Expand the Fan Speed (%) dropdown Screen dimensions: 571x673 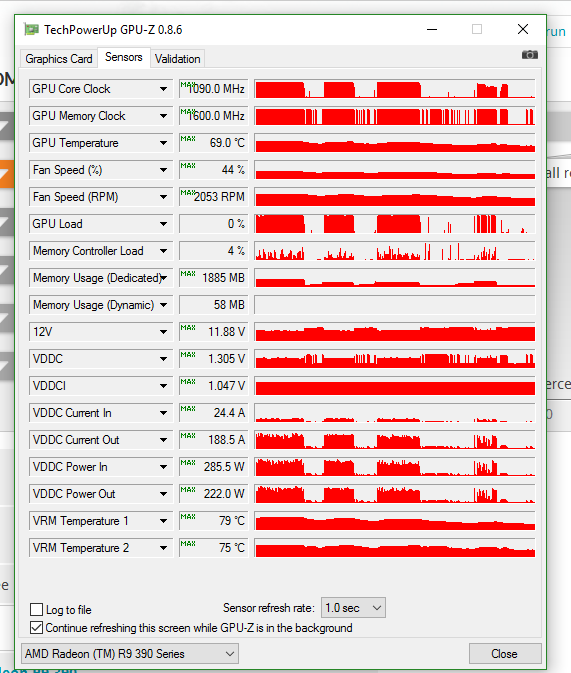pos(163,170)
